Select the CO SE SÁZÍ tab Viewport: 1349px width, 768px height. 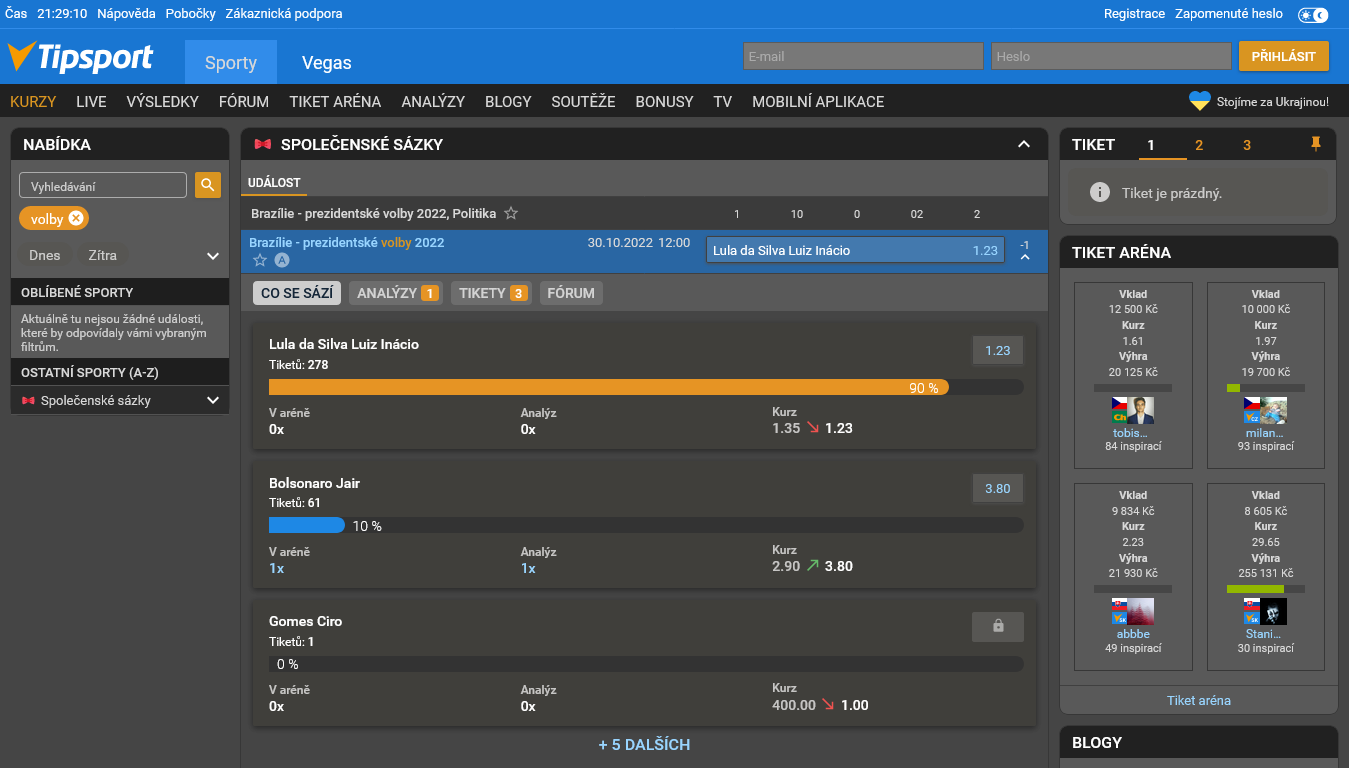(297, 293)
